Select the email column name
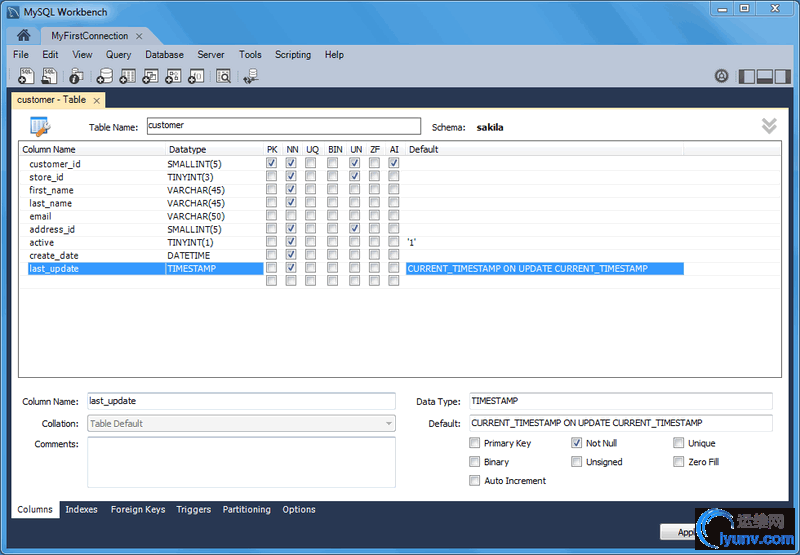This screenshot has width=800, height=555. (40, 216)
